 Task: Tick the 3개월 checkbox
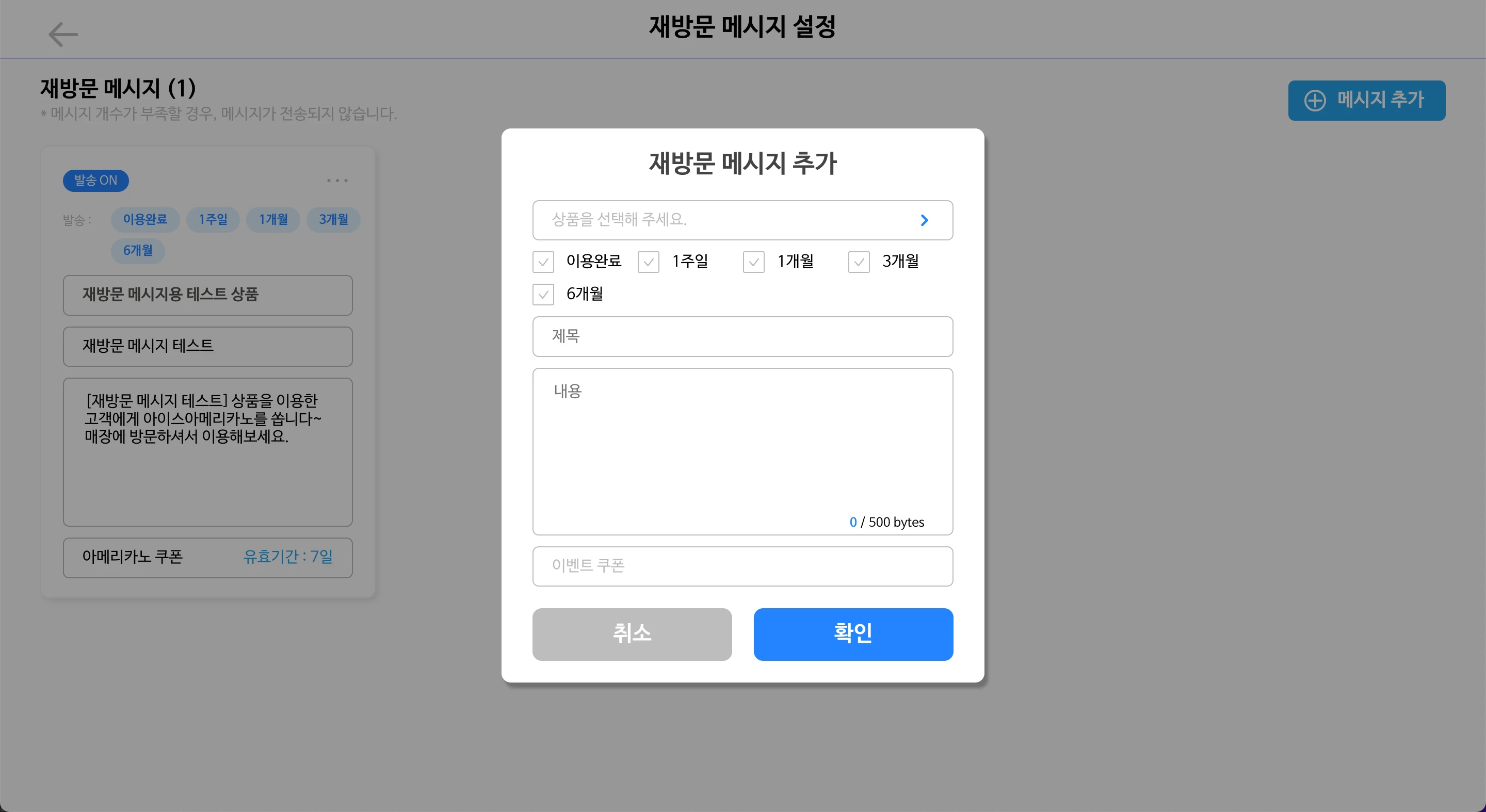(x=859, y=262)
